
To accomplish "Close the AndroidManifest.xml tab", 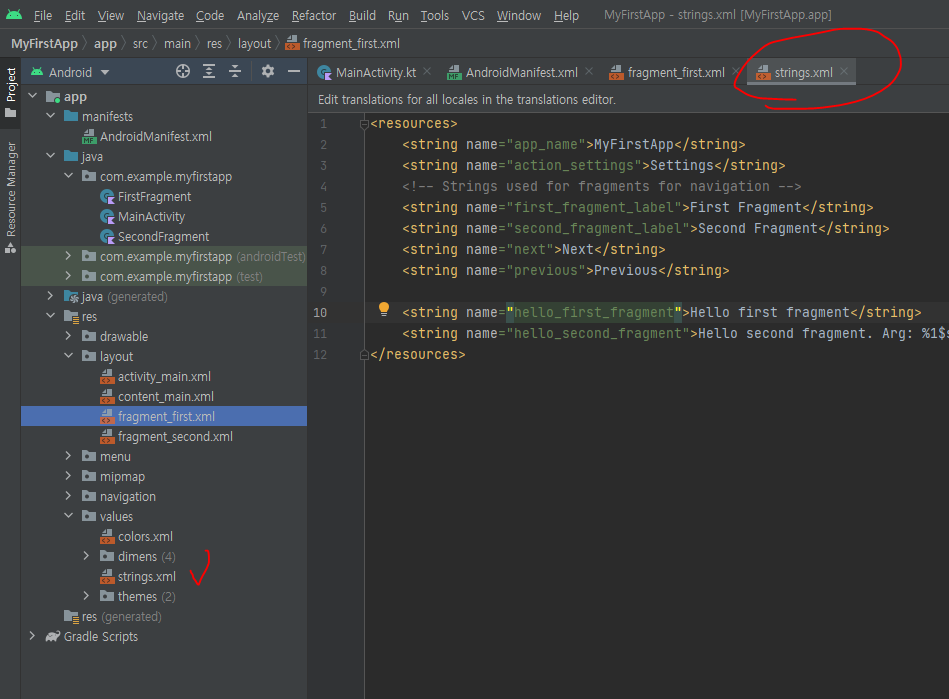I will [x=589, y=71].
